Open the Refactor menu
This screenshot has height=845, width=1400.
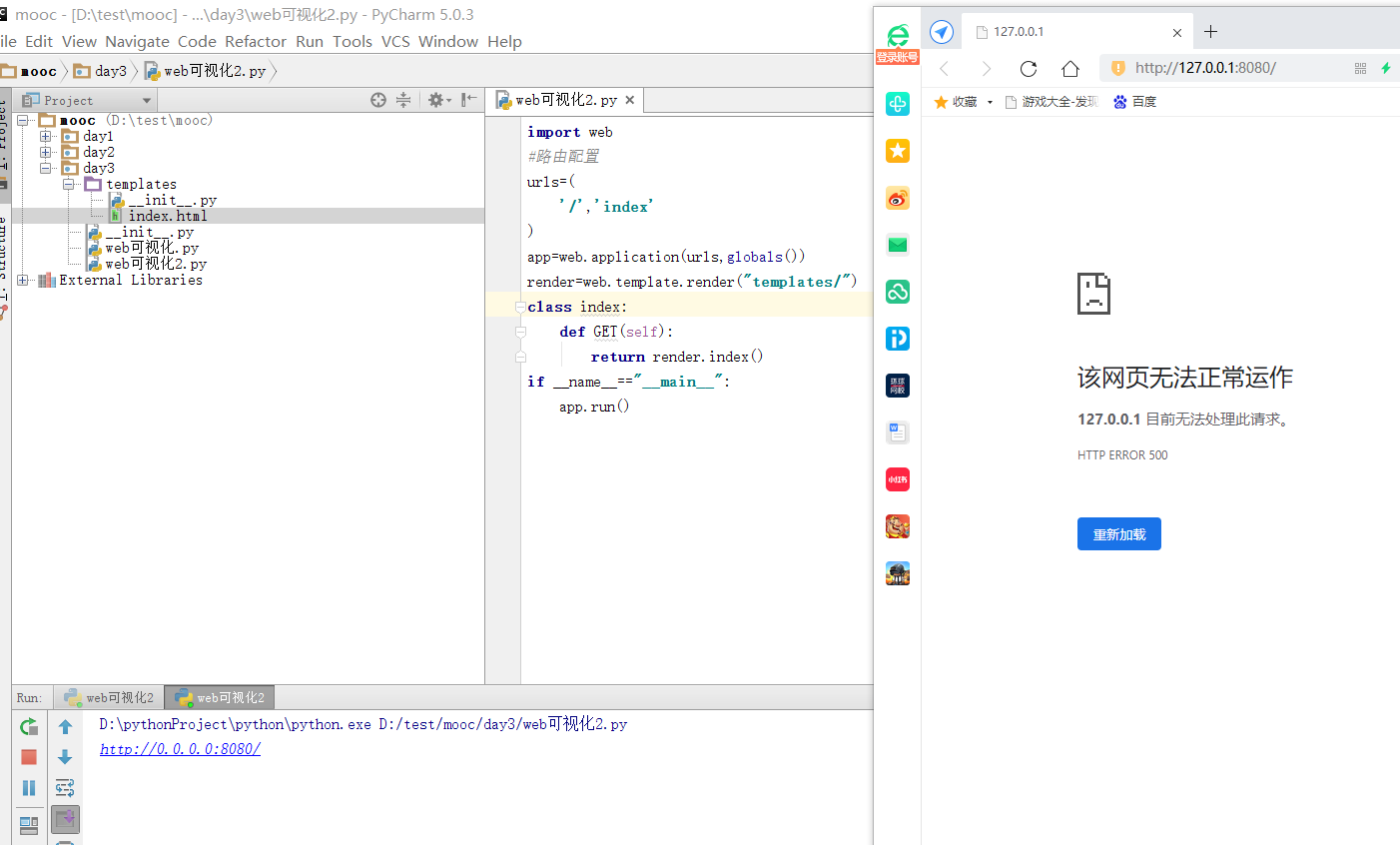pos(256,41)
